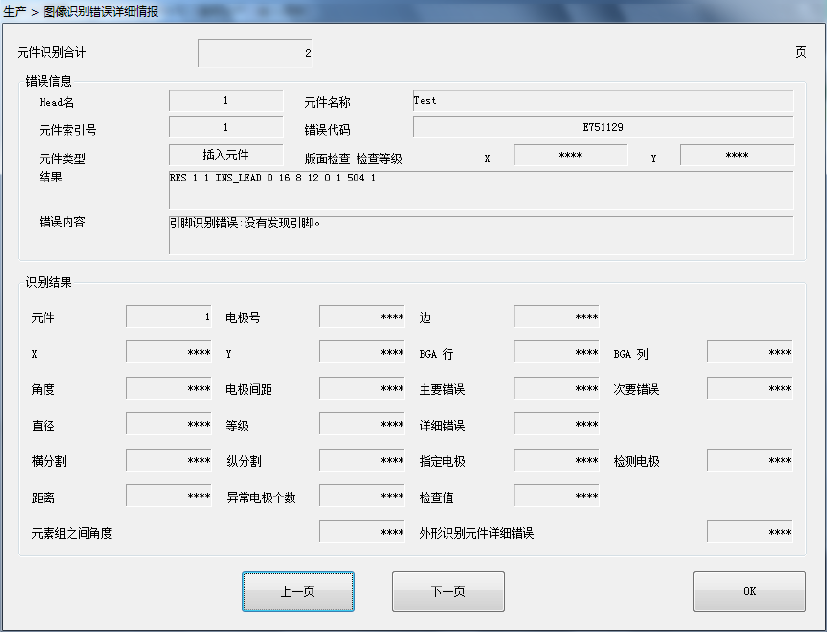Image resolution: width=827 pixels, height=632 pixels.
Task: Click the 边 value field
Action: coord(557,317)
